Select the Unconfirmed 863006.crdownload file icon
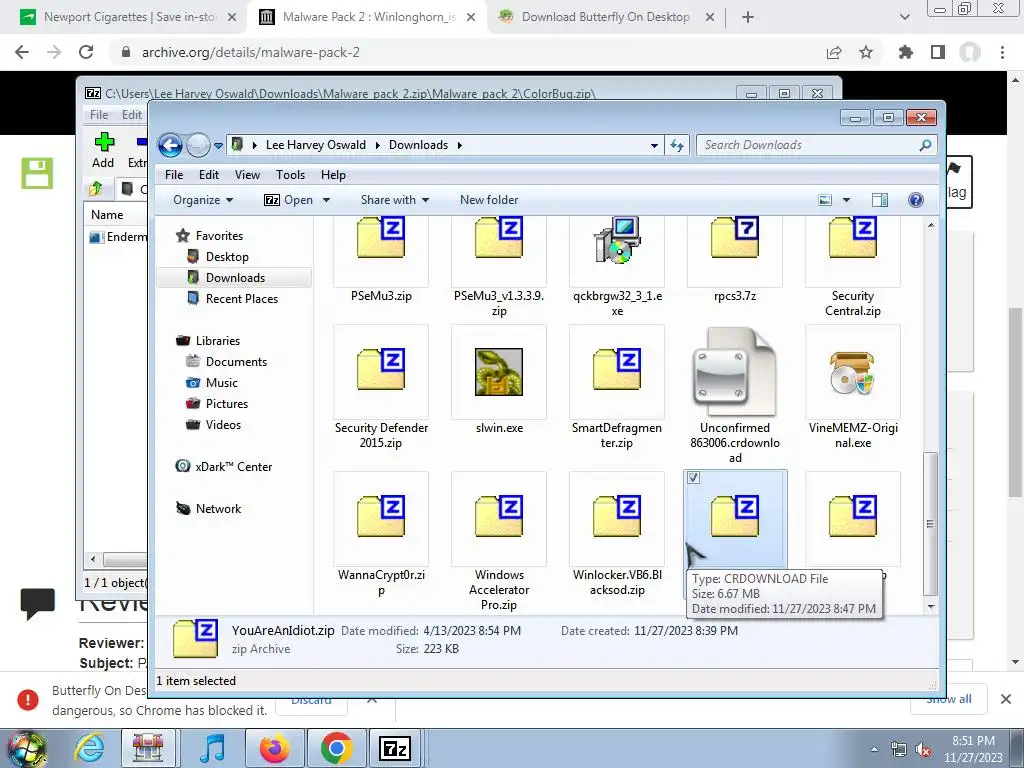Image resolution: width=1024 pixels, height=768 pixels. pyautogui.click(x=735, y=372)
